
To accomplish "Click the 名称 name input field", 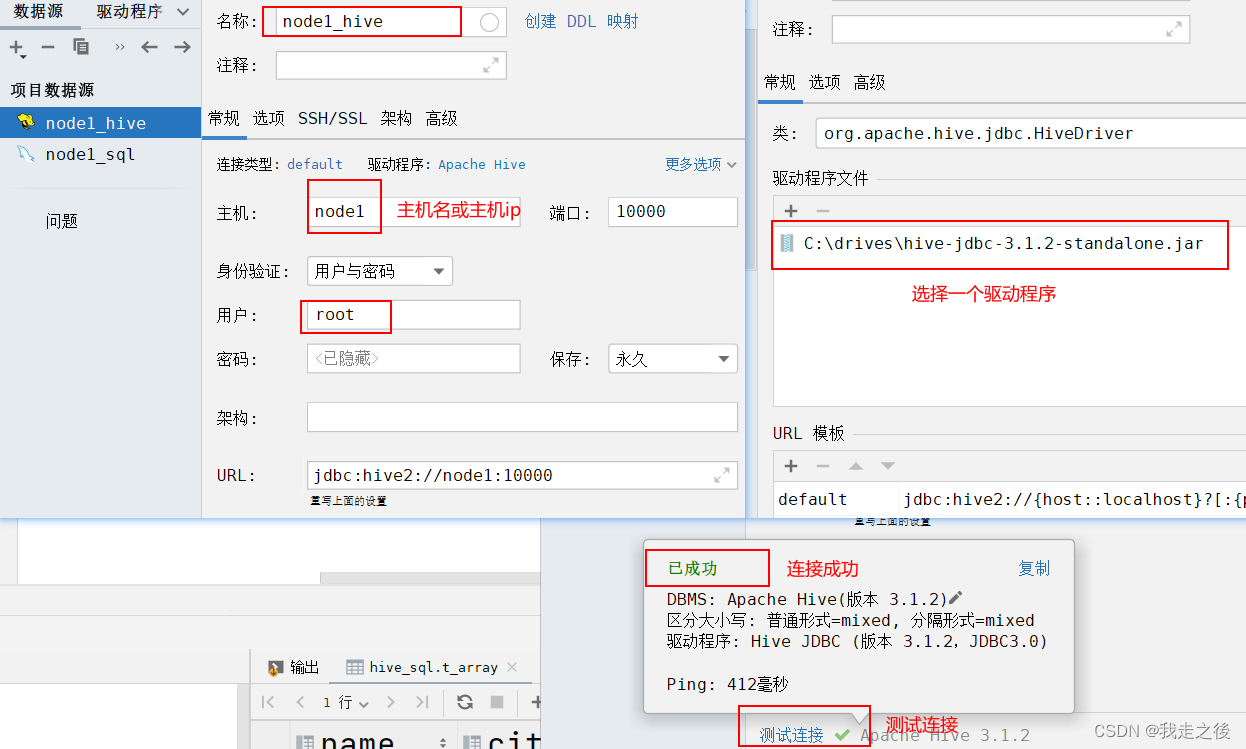I will coord(370,21).
